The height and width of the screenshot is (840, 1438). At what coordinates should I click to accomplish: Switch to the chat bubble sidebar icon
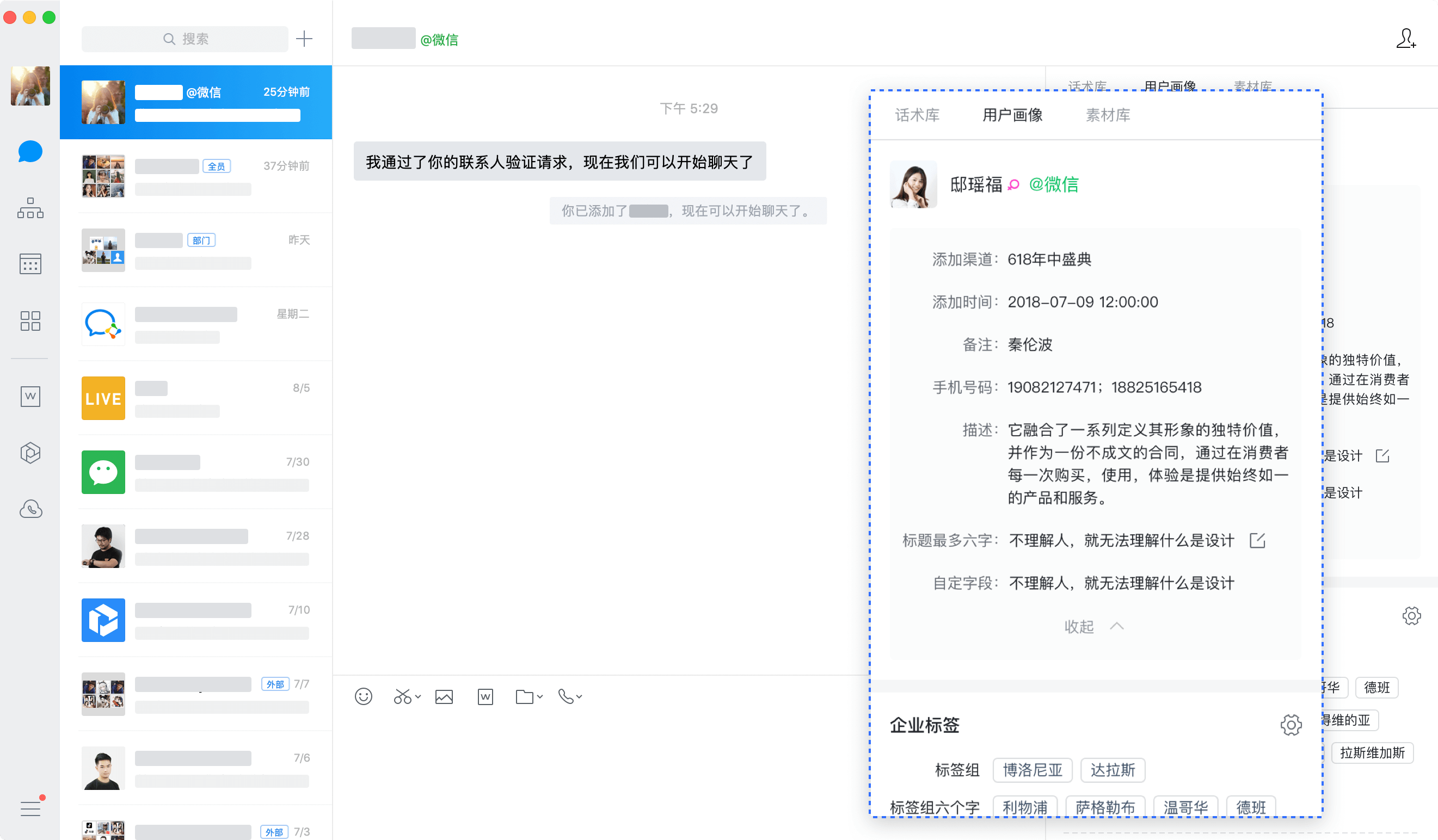(30, 152)
